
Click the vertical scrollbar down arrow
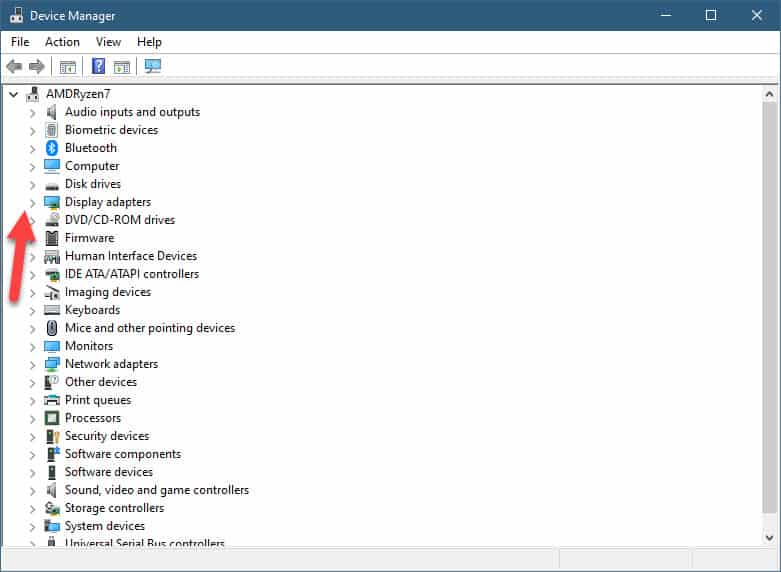coord(769,537)
